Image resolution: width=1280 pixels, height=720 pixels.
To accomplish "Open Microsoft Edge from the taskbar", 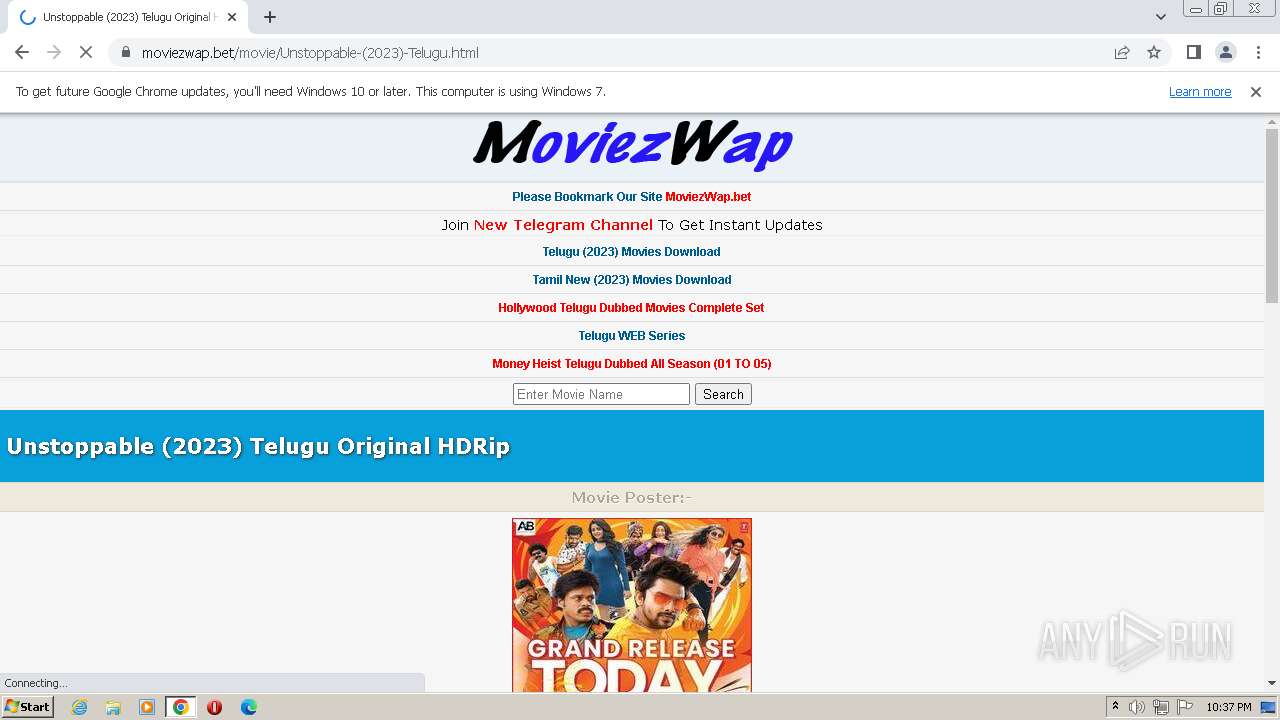I will (x=249, y=707).
